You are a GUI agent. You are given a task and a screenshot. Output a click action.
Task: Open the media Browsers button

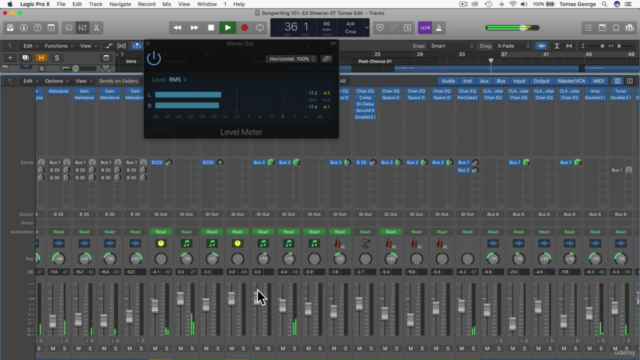630,28
